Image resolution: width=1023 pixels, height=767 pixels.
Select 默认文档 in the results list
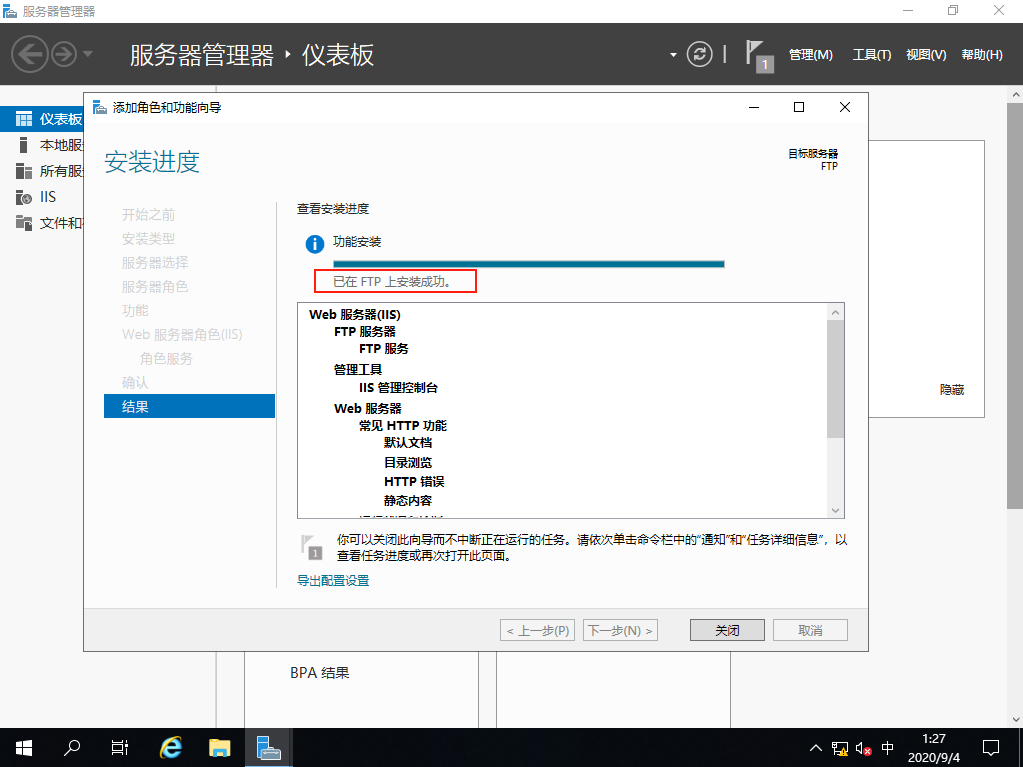(x=408, y=443)
